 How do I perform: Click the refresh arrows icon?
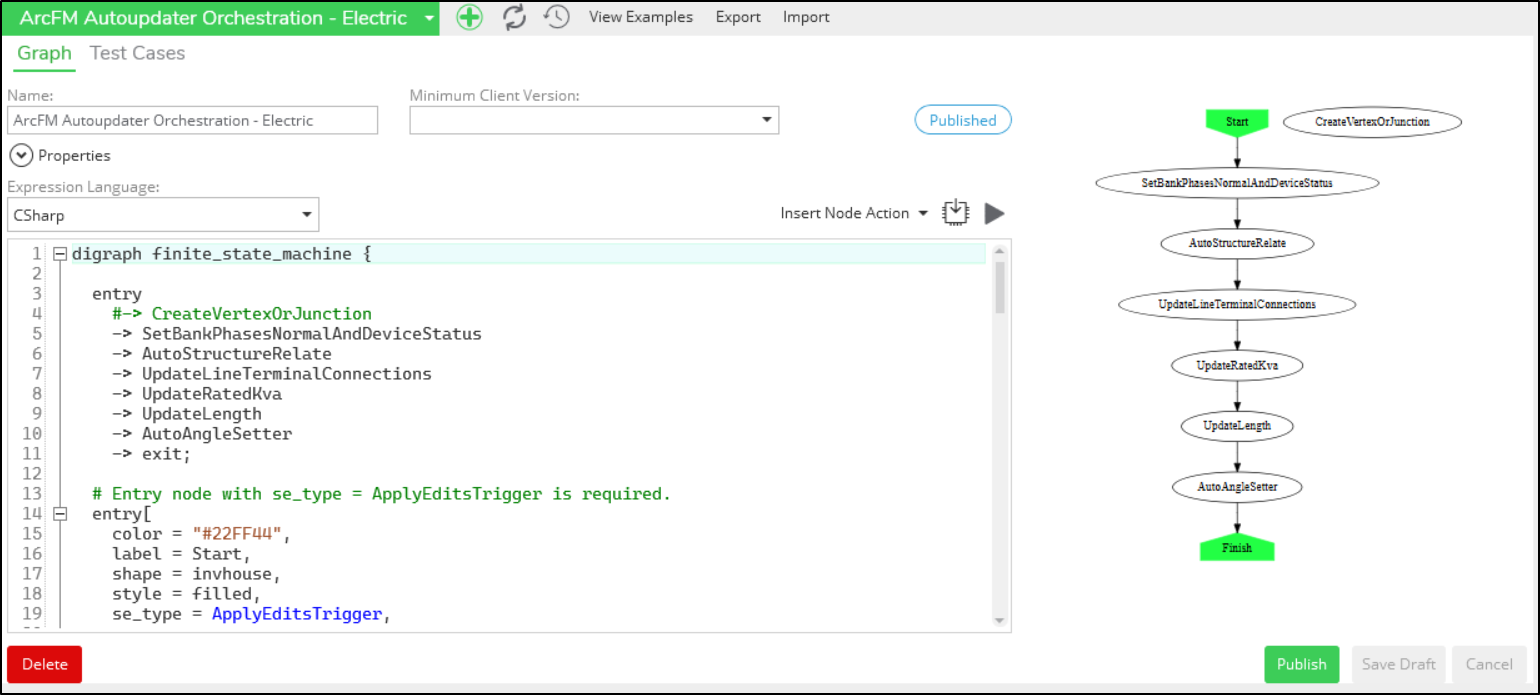click(514, 17)
